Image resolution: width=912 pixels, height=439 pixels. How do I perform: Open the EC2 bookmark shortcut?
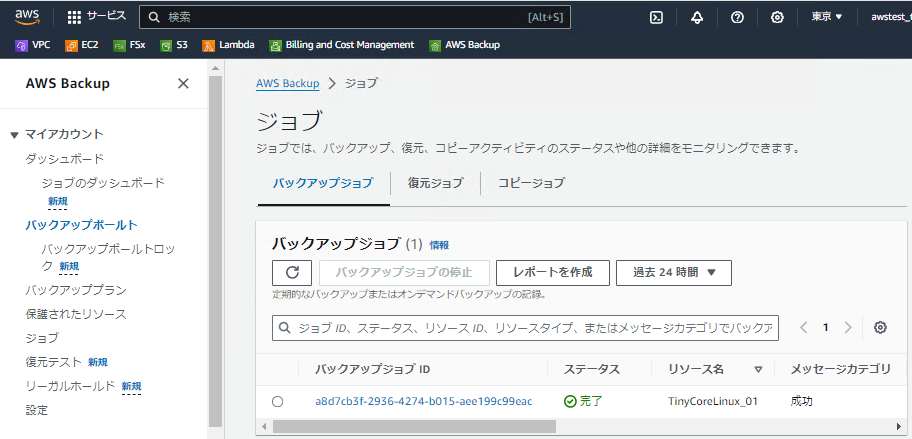coord(81,45)
